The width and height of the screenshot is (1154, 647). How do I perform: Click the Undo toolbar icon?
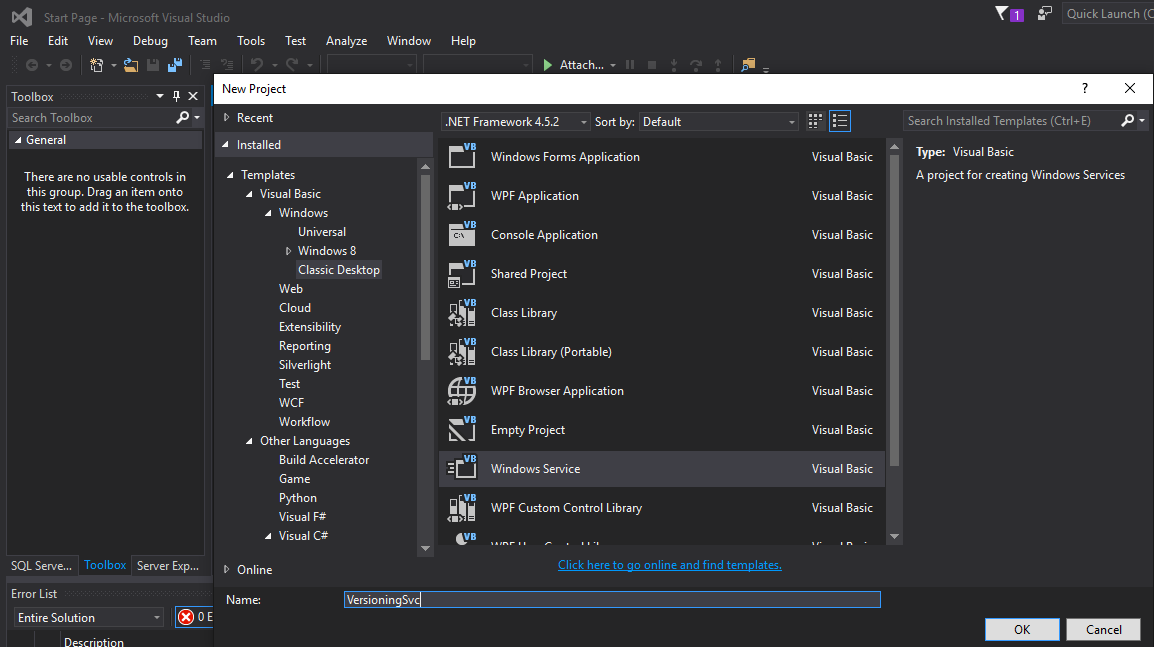(x=257, y=65)
